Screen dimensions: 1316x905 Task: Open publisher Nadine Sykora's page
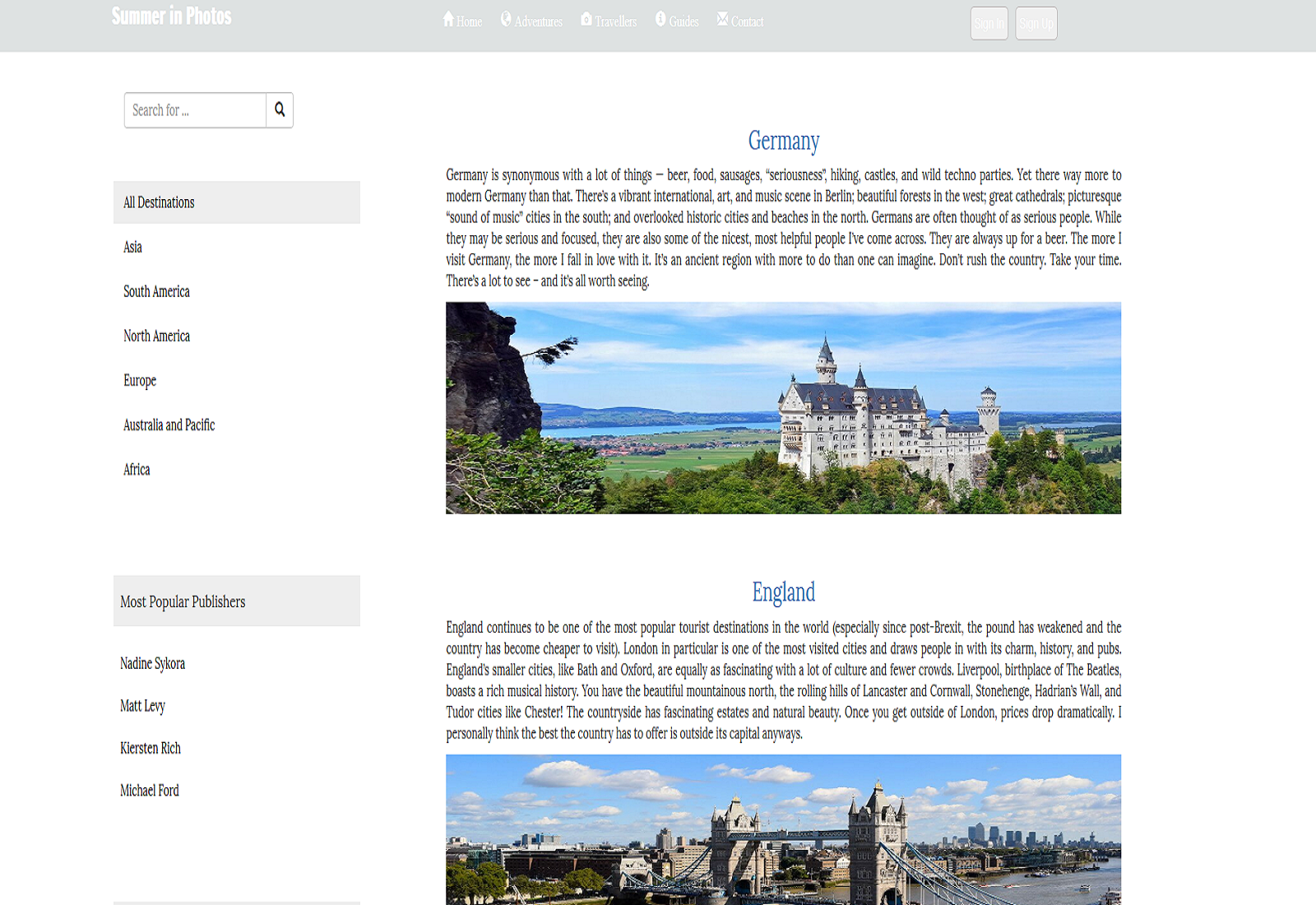[x=152, y=663]
